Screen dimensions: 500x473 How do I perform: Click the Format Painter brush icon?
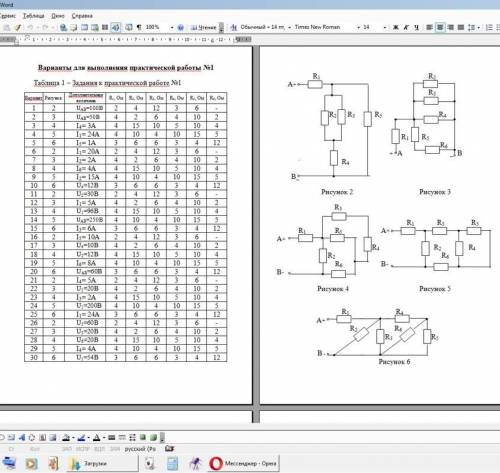click(x=18, y=27)
